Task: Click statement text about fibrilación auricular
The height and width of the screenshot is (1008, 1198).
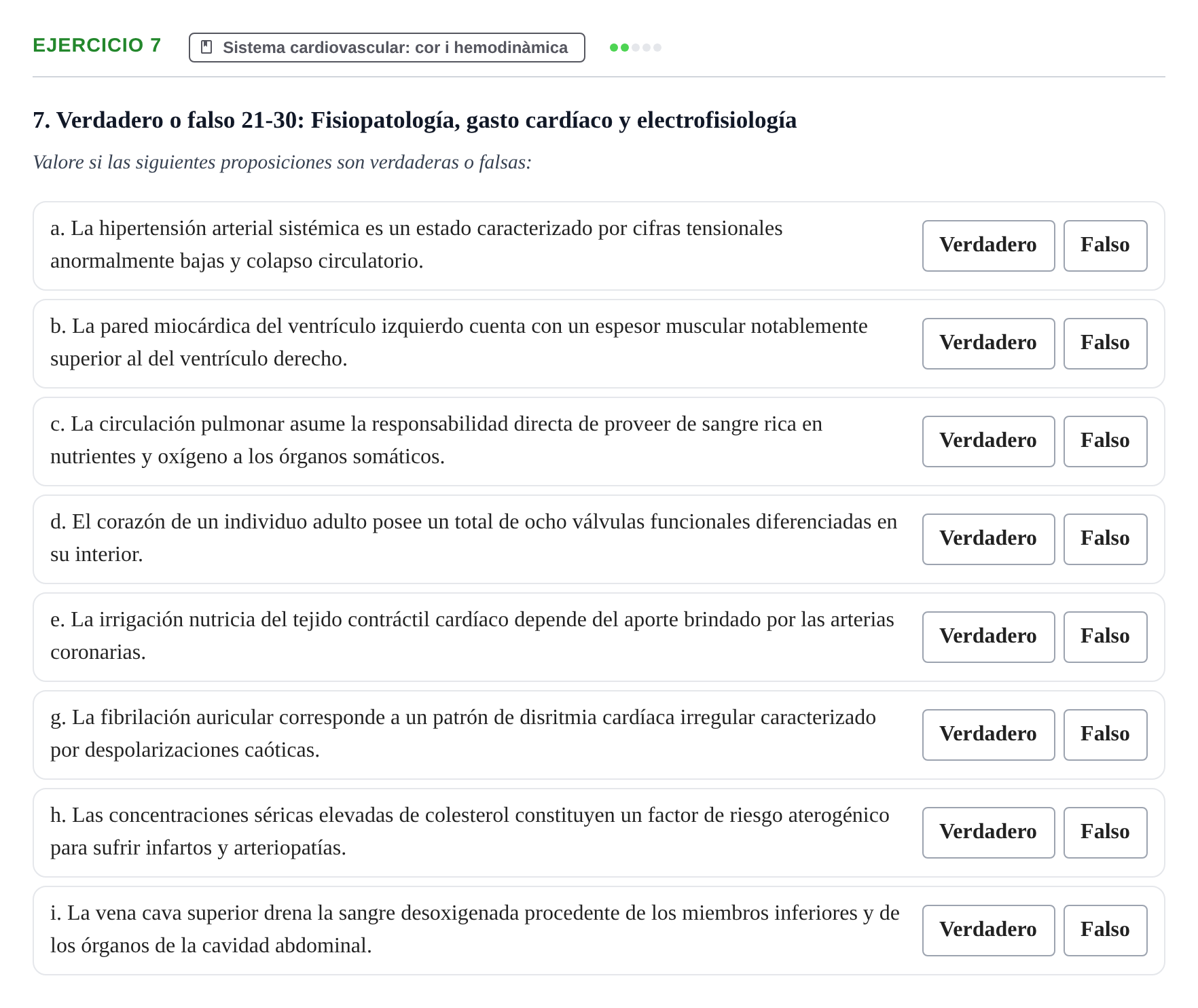Action: click(463, 734)
